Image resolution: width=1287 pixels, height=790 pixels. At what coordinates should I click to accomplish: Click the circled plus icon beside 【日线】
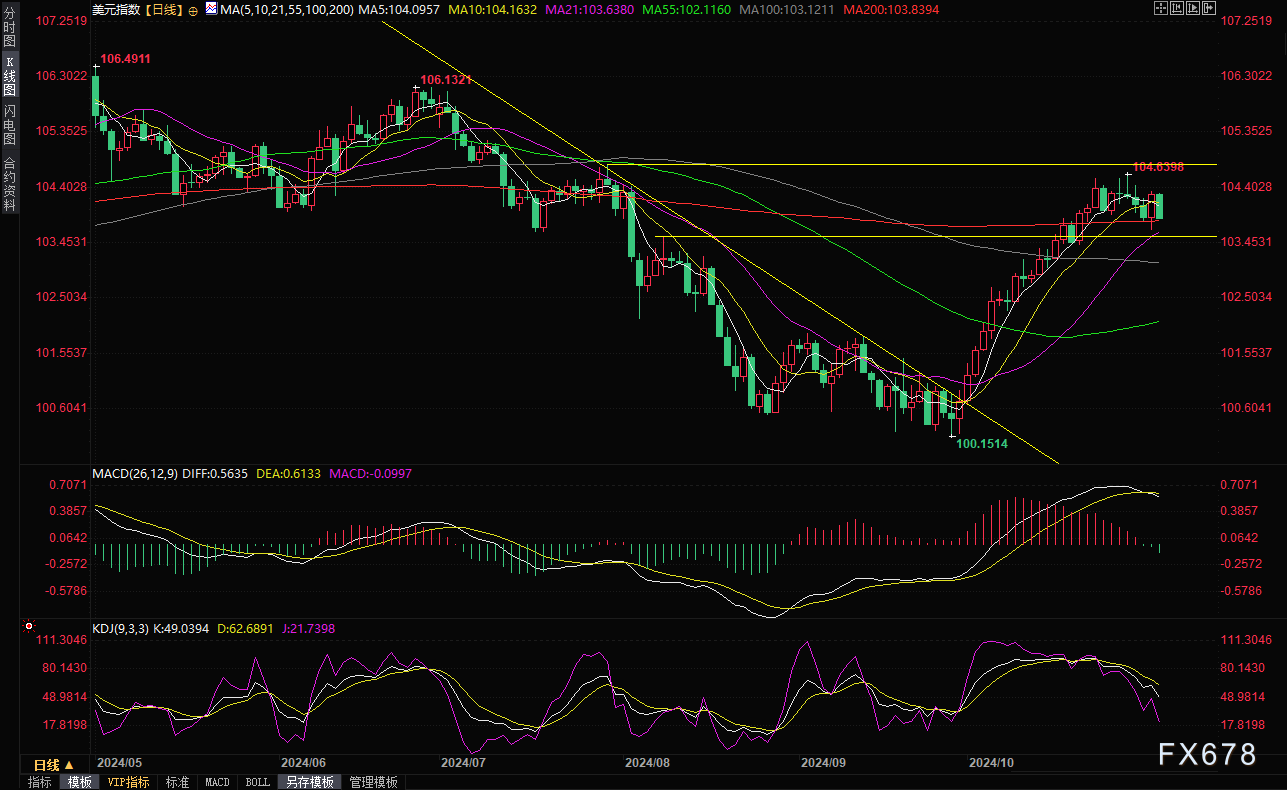(x=193, y=10)
